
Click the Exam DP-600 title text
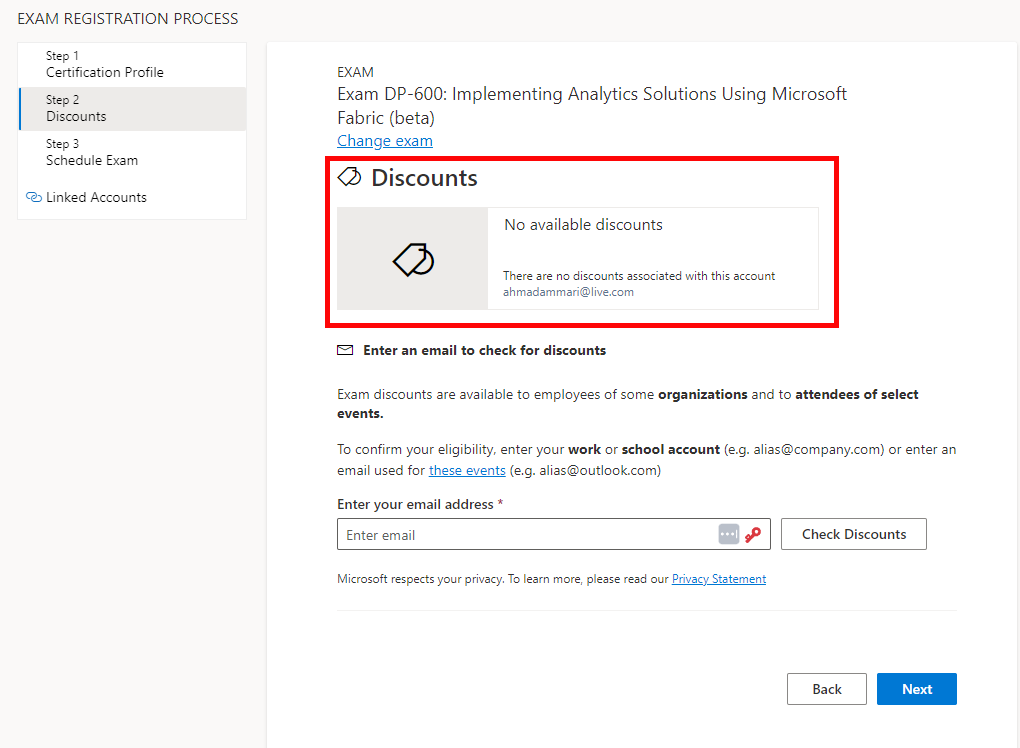pyautogui.click(x=592, y=105)
